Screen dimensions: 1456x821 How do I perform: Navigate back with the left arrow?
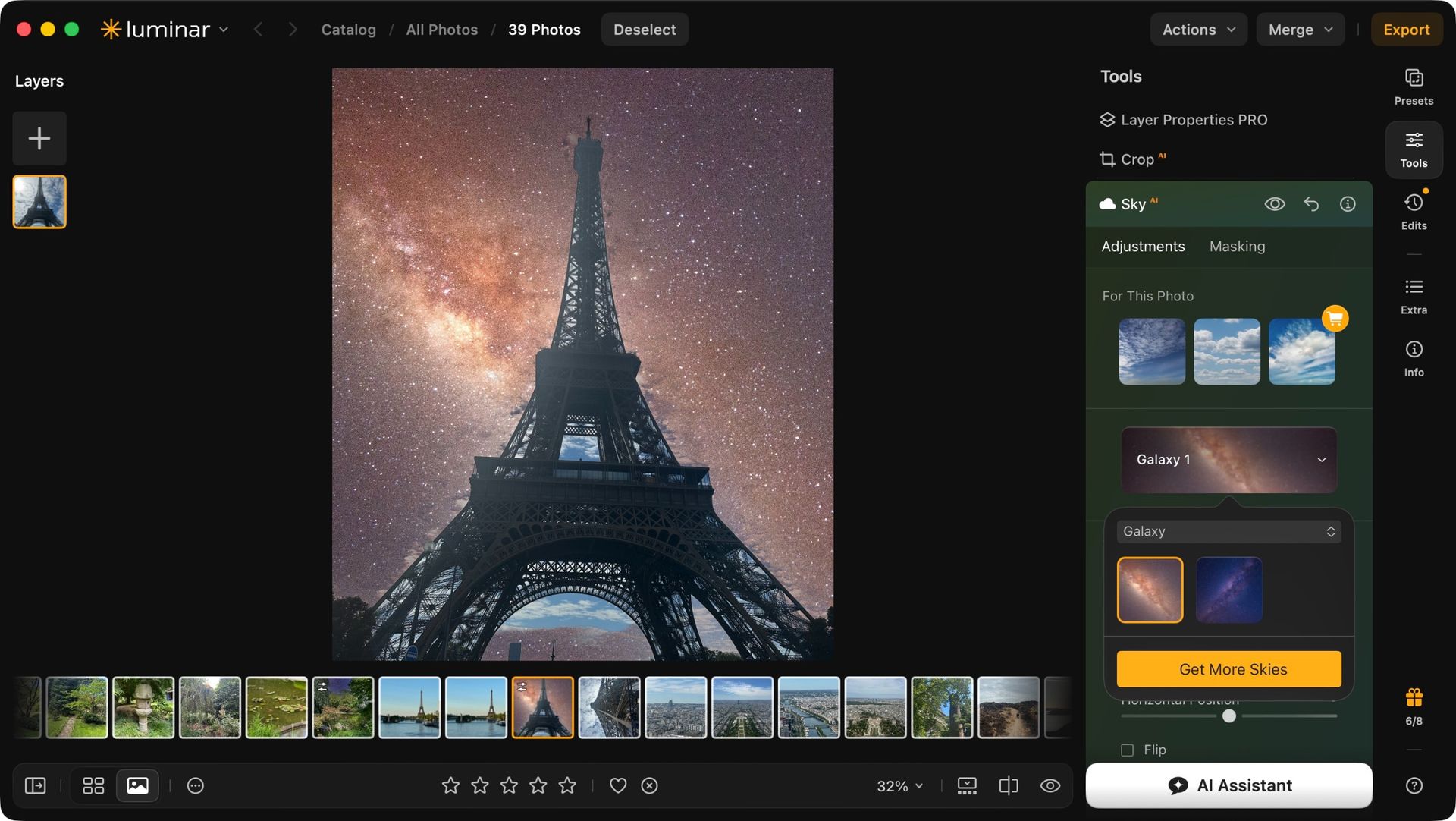[x=258, y=30]
